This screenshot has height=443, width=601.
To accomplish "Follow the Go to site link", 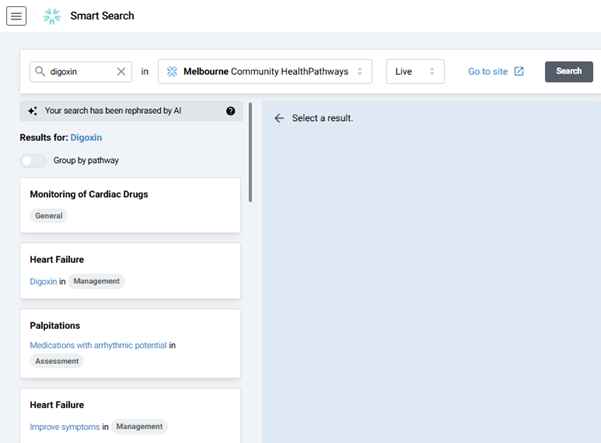I will pos(488,71).
